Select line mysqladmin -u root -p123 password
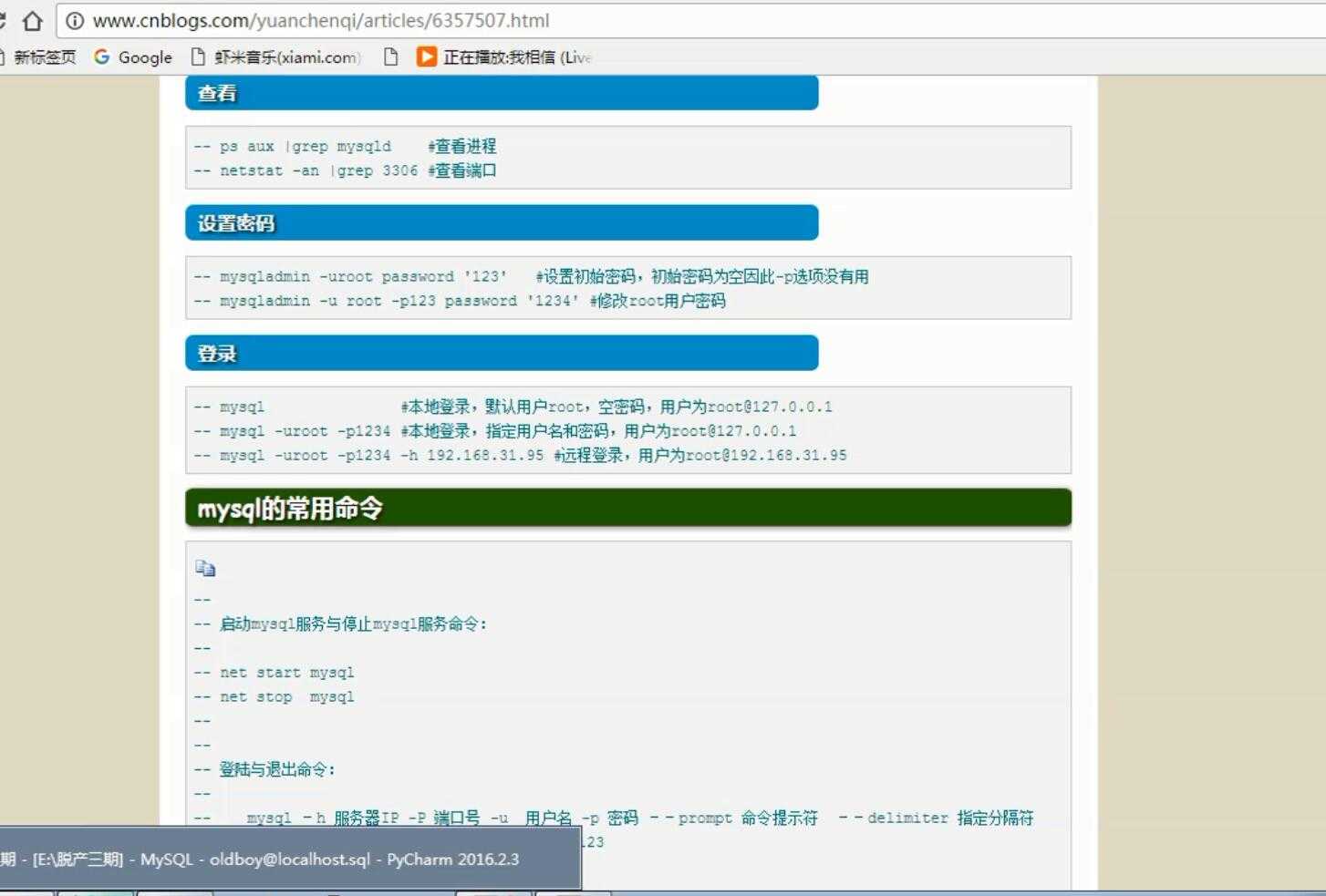1326x896 pixels. [460, 301]
